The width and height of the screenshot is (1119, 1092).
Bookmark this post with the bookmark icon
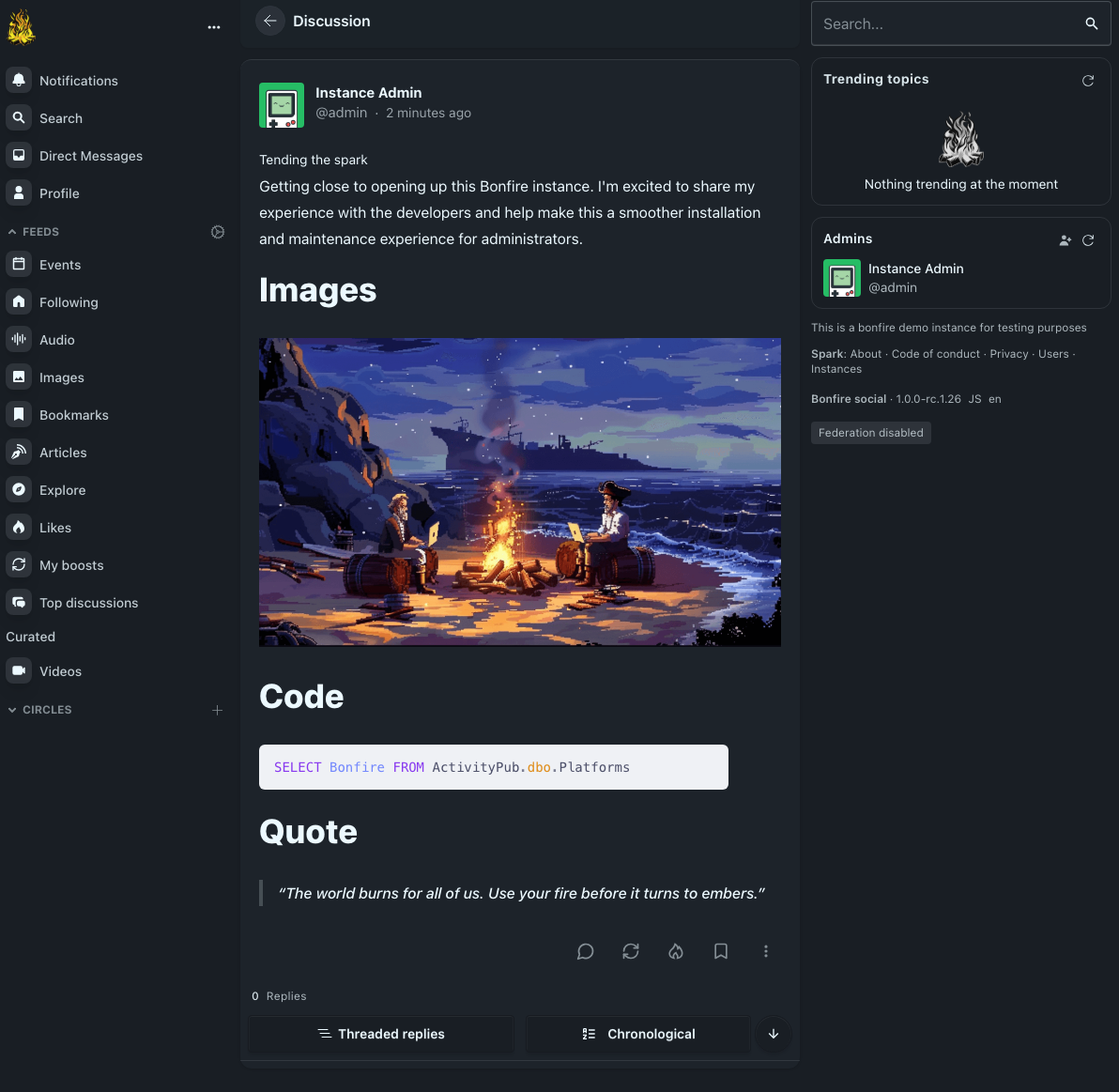coord(721,951)
